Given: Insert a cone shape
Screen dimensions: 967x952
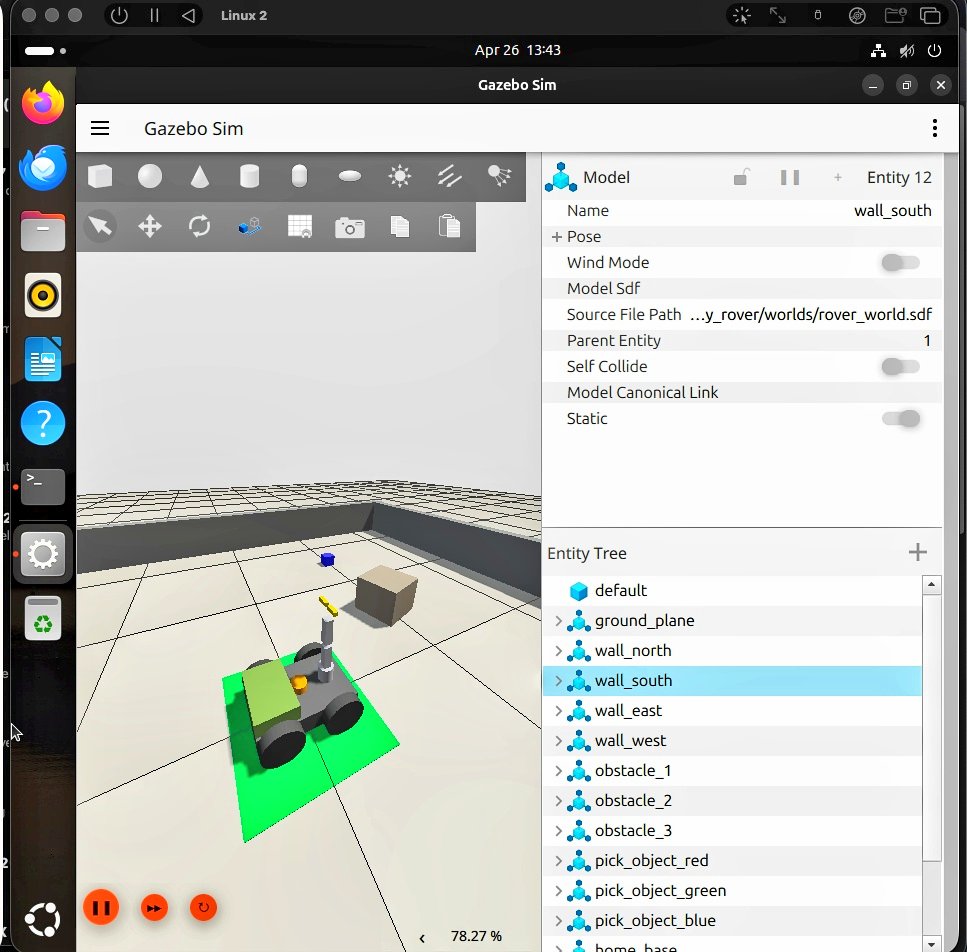Looking at the screenshot, I should pos(200,176).
